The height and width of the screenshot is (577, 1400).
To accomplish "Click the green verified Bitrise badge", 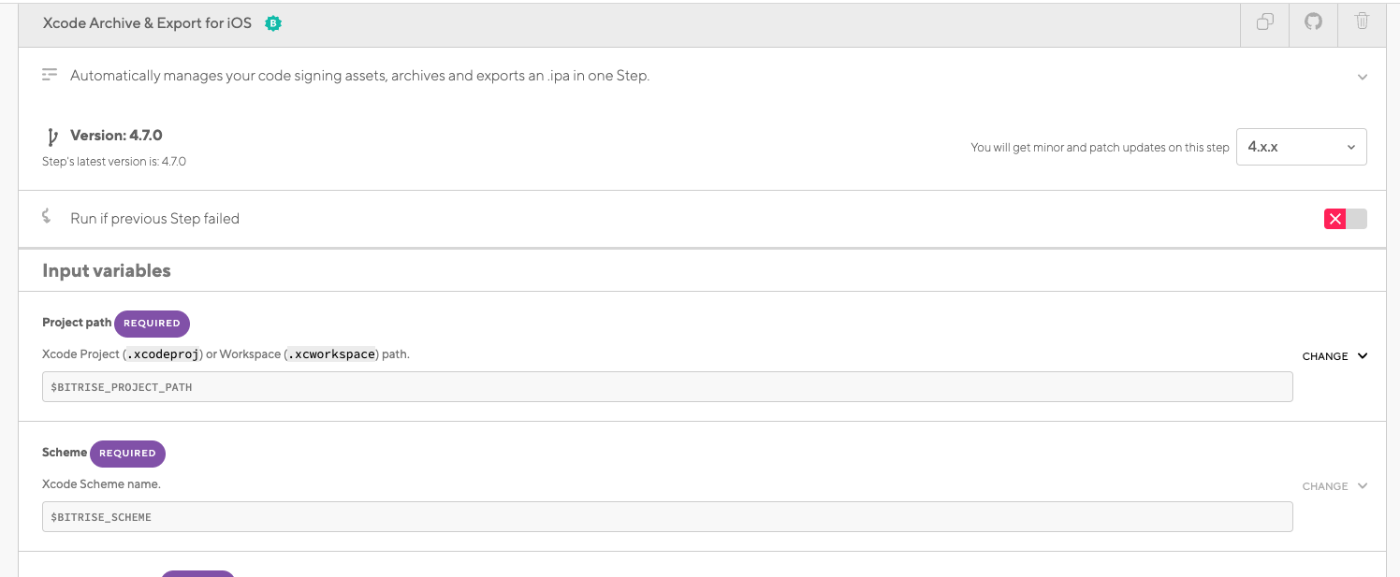I will point(273,24).
